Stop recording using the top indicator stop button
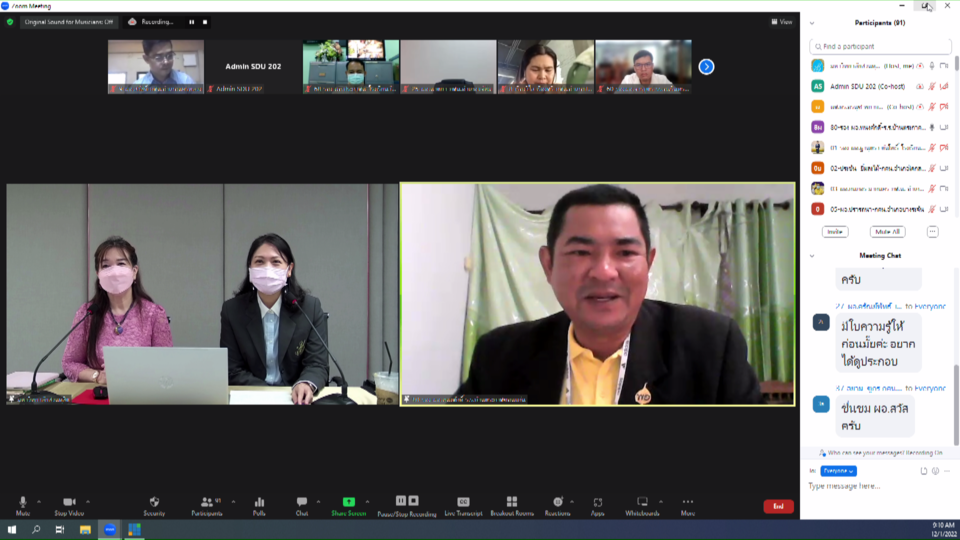Image resolution: width=960 pixels, height=540 pixels. [x=205, y=22]
